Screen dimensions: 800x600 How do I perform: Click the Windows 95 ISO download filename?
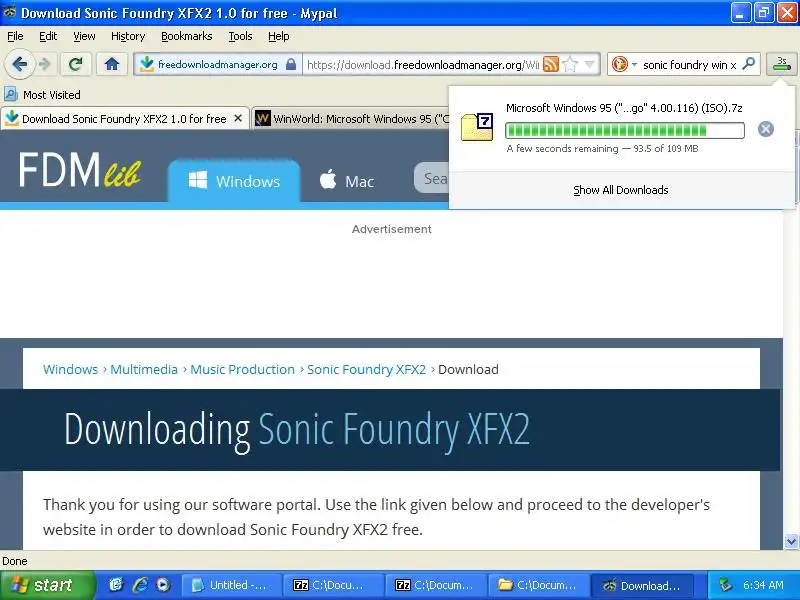[624, 108]
